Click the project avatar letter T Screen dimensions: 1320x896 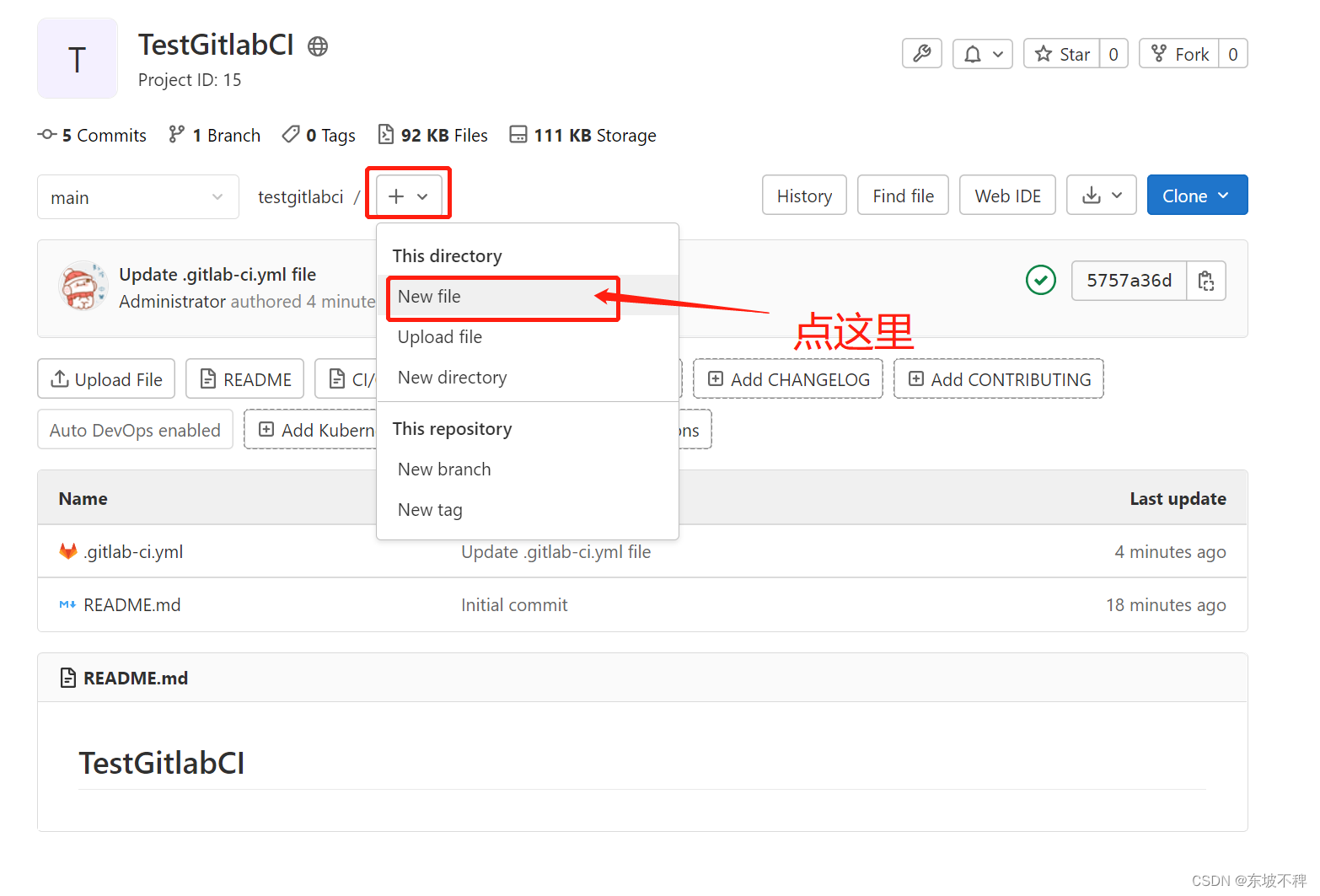pos(77,59)
